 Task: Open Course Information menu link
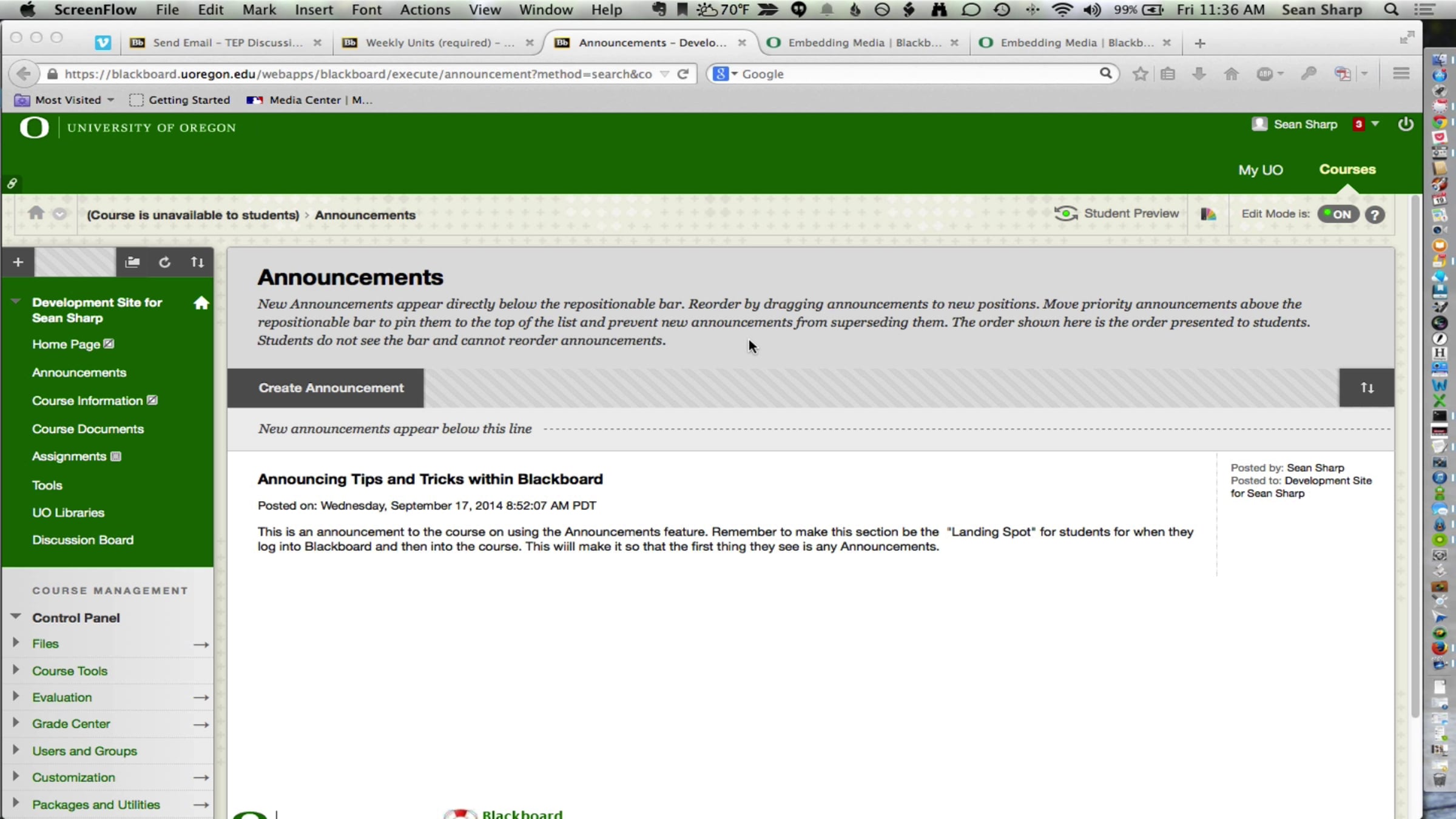[87, 401]
